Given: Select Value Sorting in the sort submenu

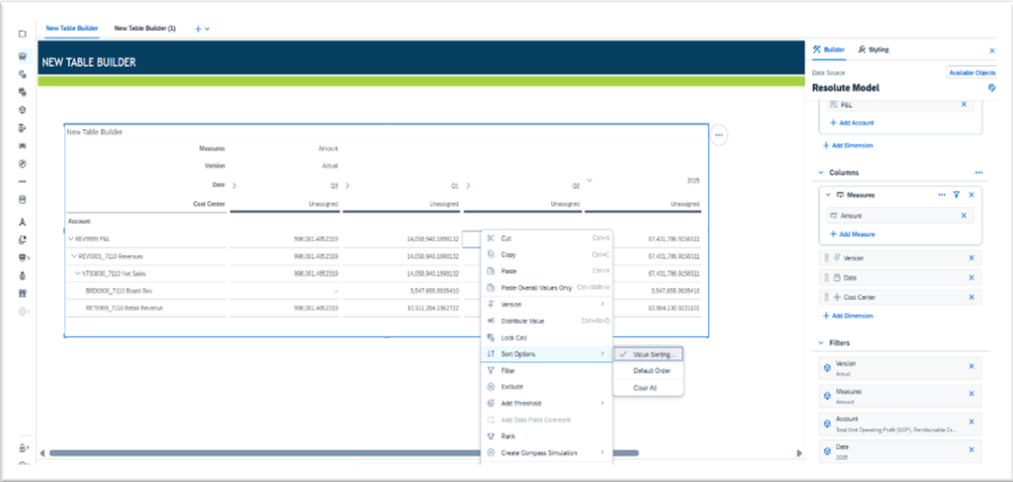Looking at the screenshot, I should [x=656, y=354].
